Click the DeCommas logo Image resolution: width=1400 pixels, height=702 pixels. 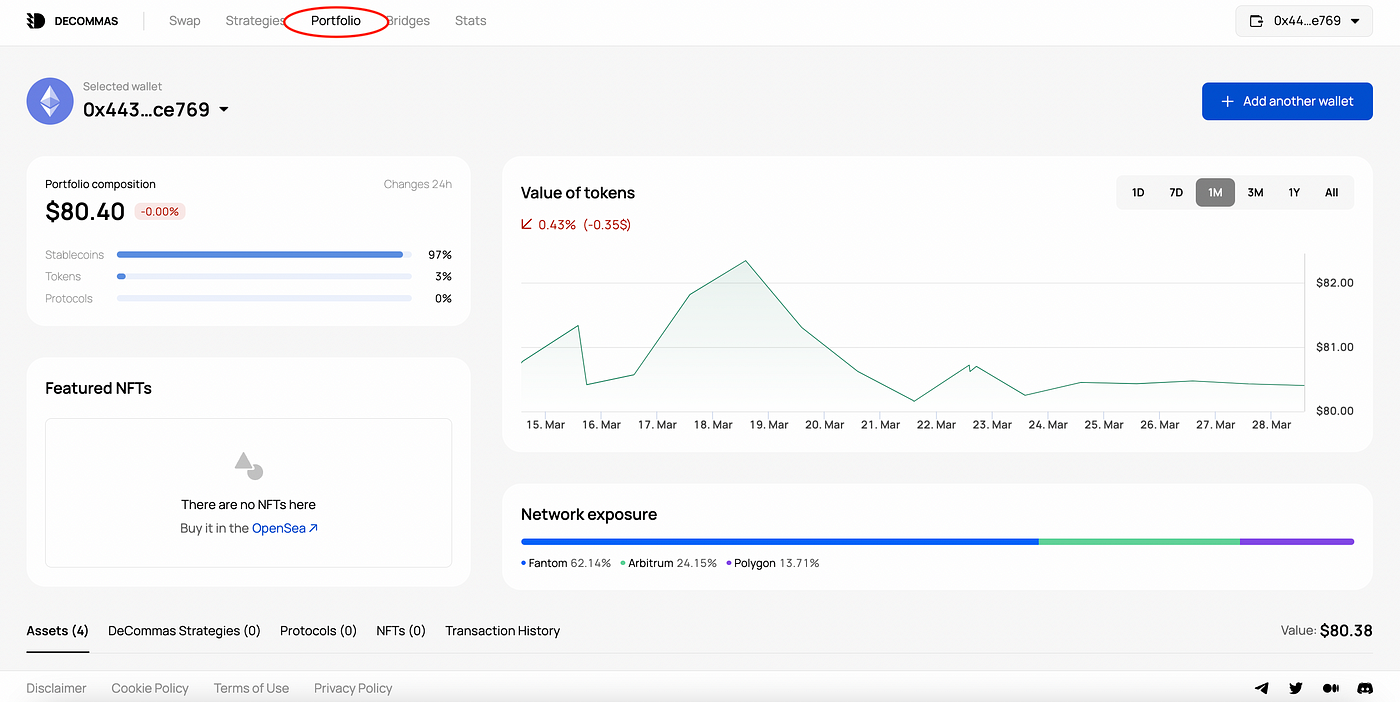coord(72,21)
